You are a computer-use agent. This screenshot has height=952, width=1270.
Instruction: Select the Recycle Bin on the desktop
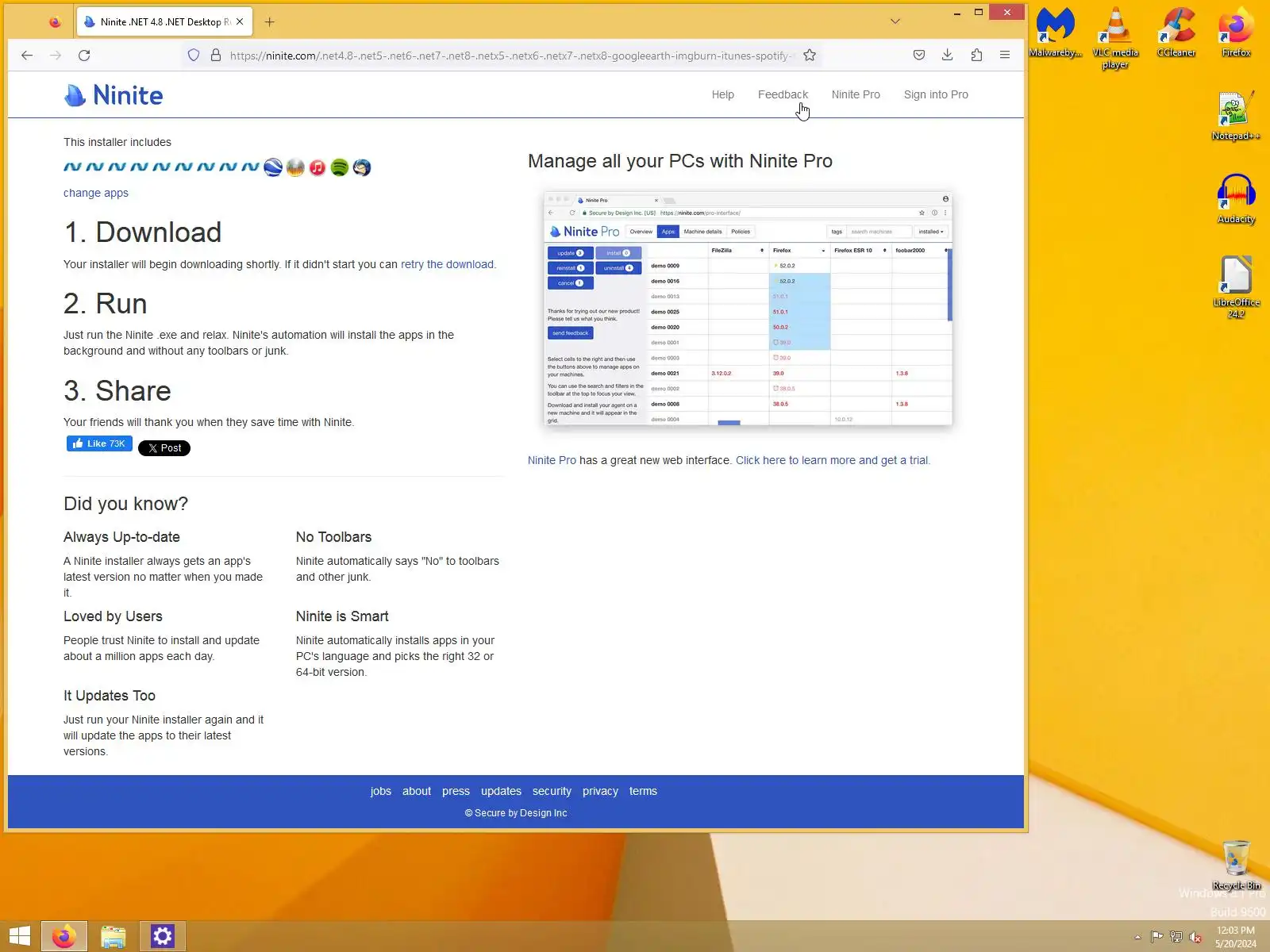point(1237,866)
